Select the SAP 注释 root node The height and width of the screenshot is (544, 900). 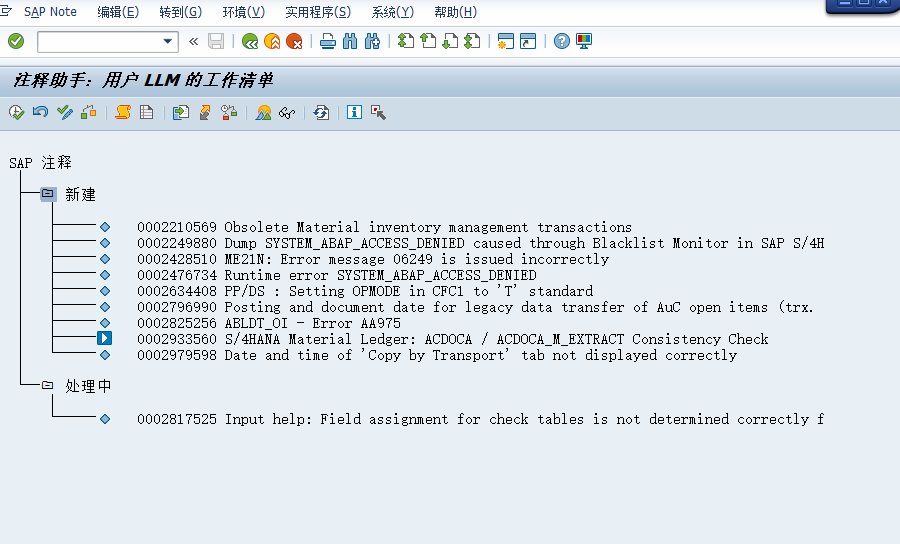[40, 163]
